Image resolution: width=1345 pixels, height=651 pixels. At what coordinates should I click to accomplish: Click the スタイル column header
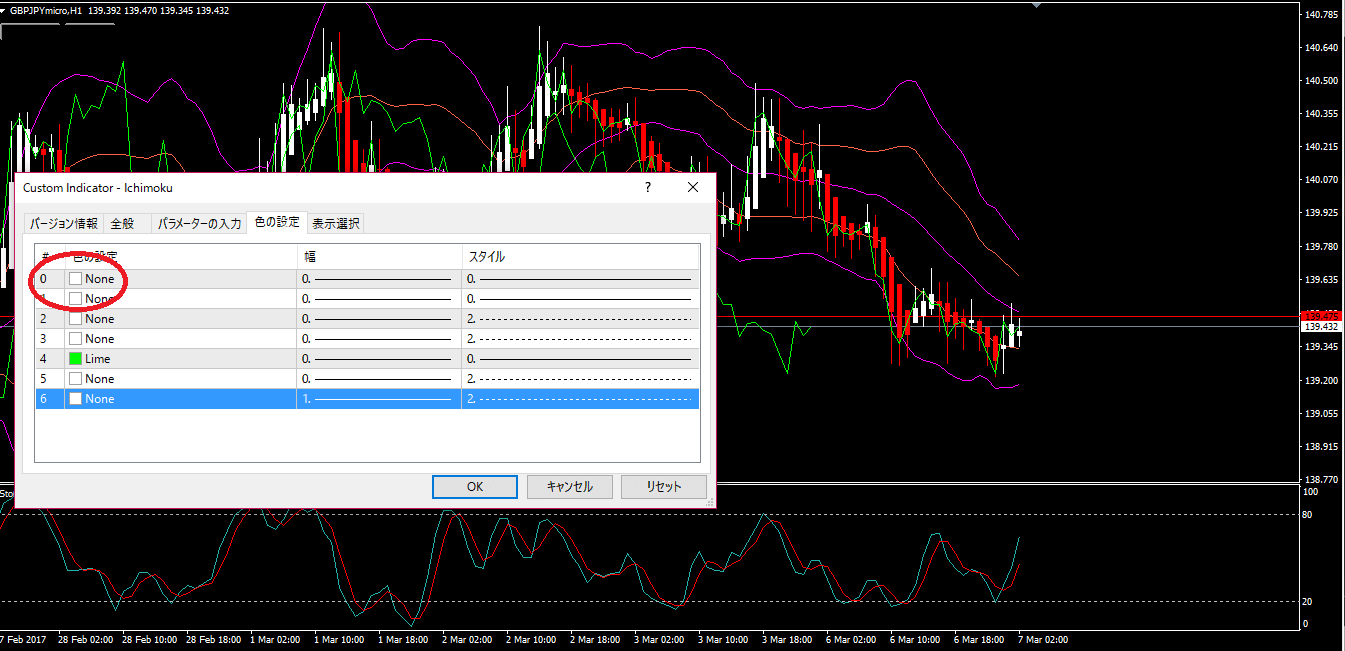(x=580, y=257)
